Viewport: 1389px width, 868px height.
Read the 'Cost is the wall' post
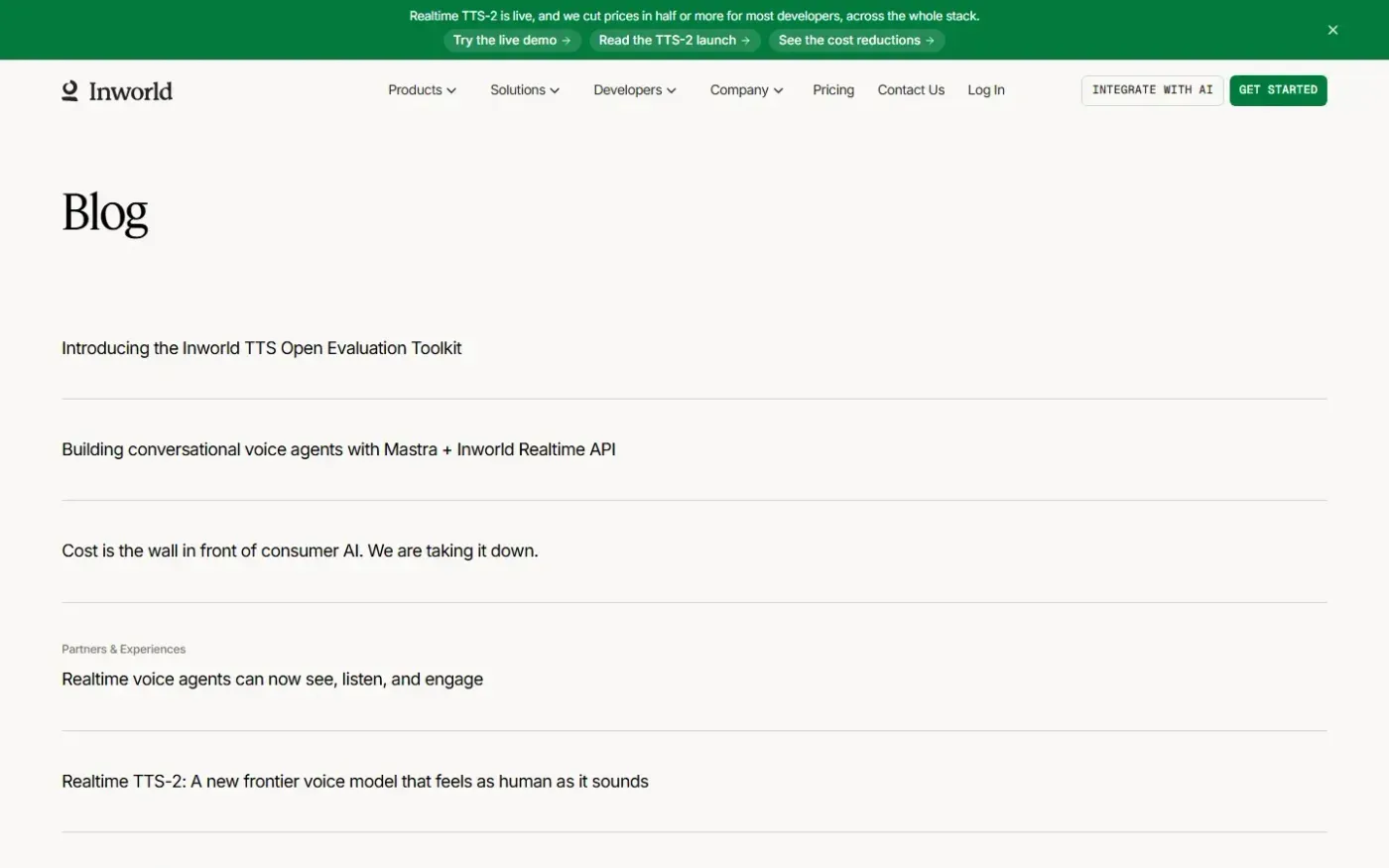[300, 551]
